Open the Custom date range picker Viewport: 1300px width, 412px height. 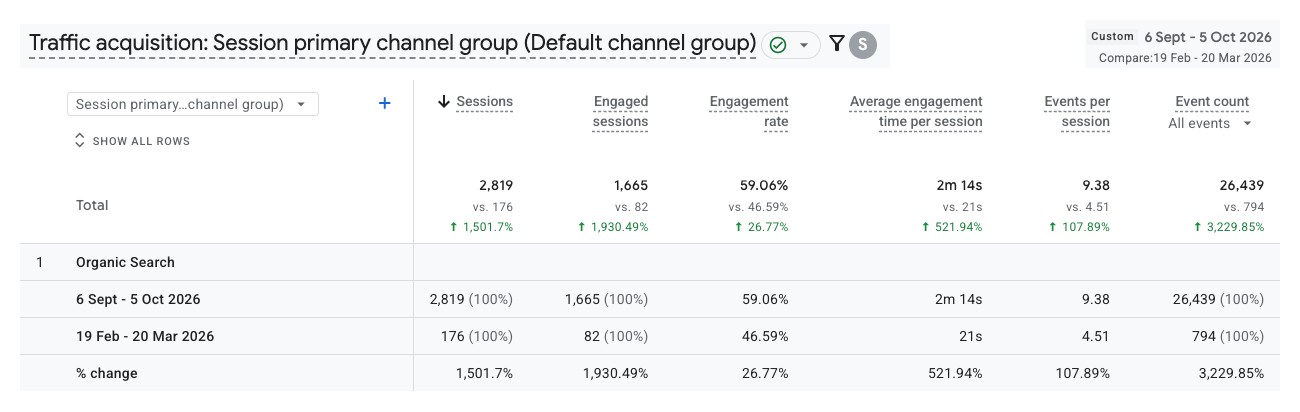(x=1182, y=46)
